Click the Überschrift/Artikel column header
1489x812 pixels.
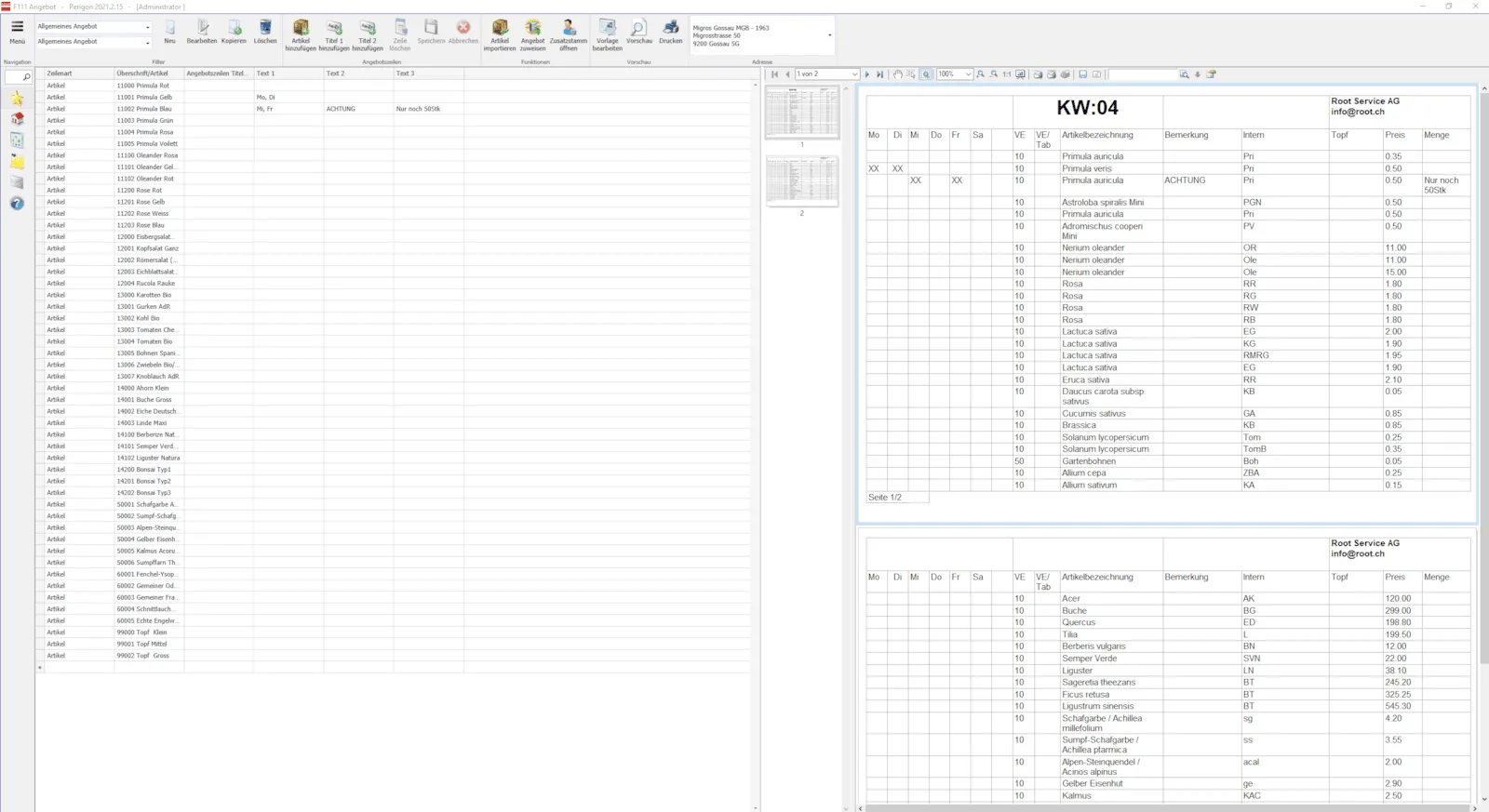pos(149,73)
